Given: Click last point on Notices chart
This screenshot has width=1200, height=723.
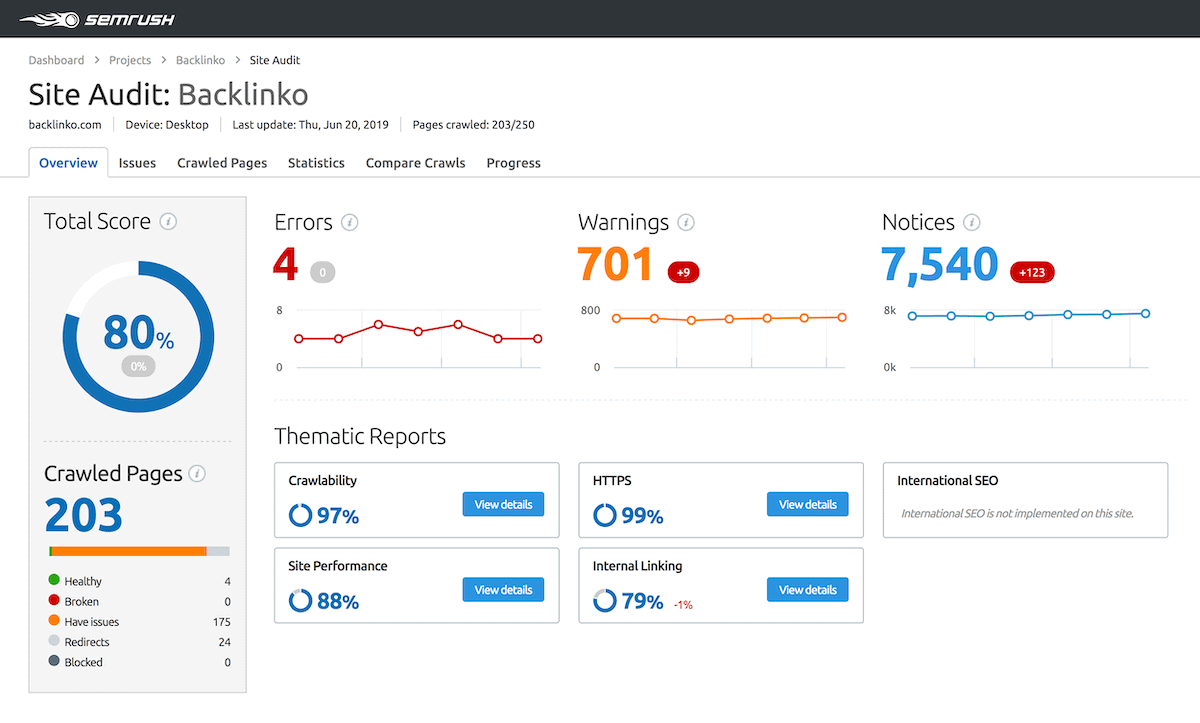Looking at the screenshot, I should coord(1145,313).
